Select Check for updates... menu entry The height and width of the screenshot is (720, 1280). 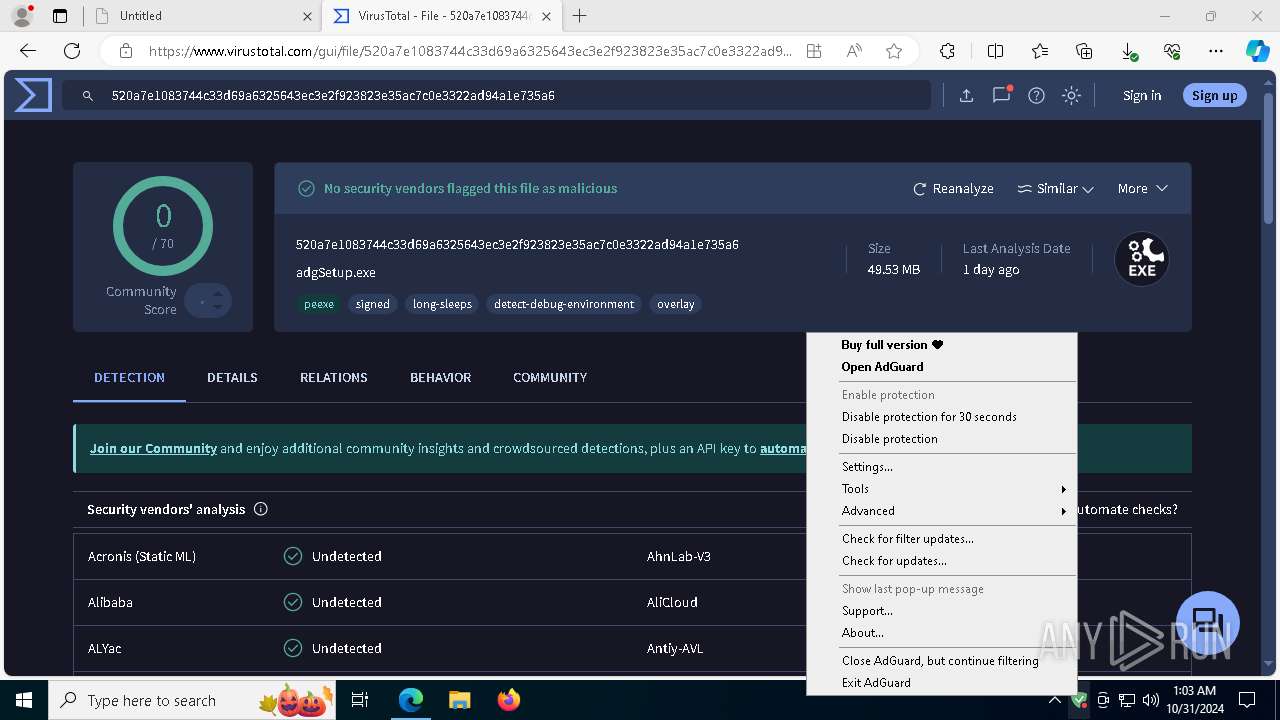pyautogui.click(x=941, y=561)
